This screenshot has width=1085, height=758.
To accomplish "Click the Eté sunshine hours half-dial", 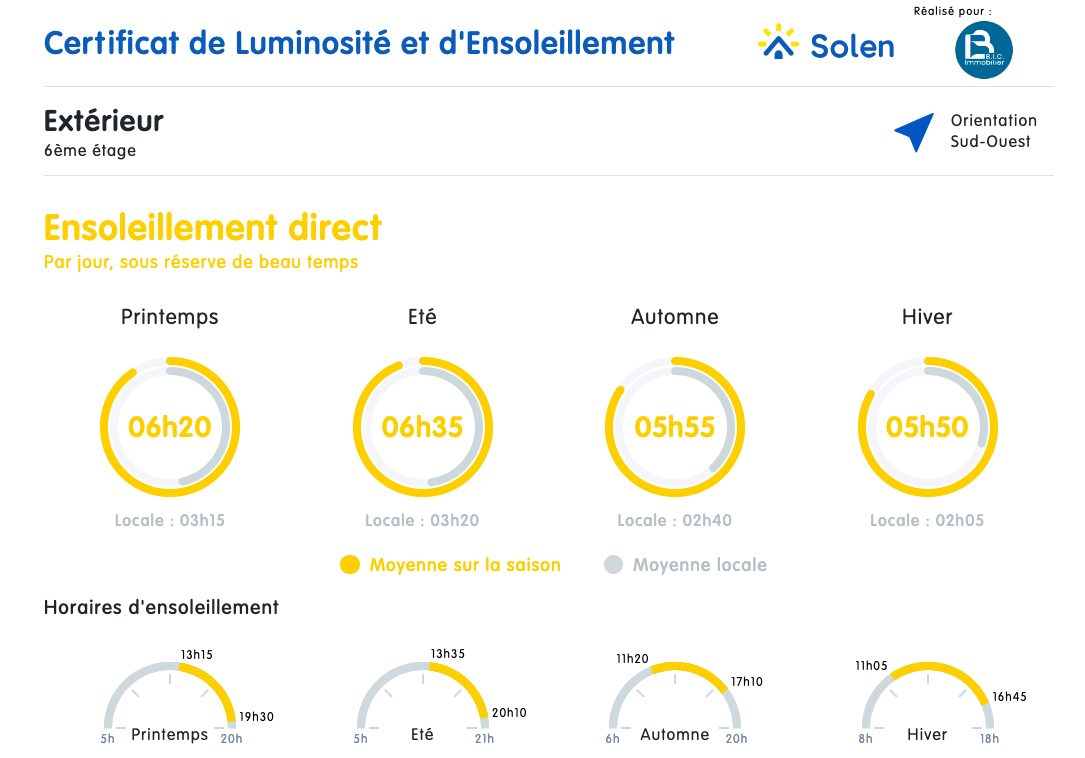I will pyautogui.click(x=422, y=700).
